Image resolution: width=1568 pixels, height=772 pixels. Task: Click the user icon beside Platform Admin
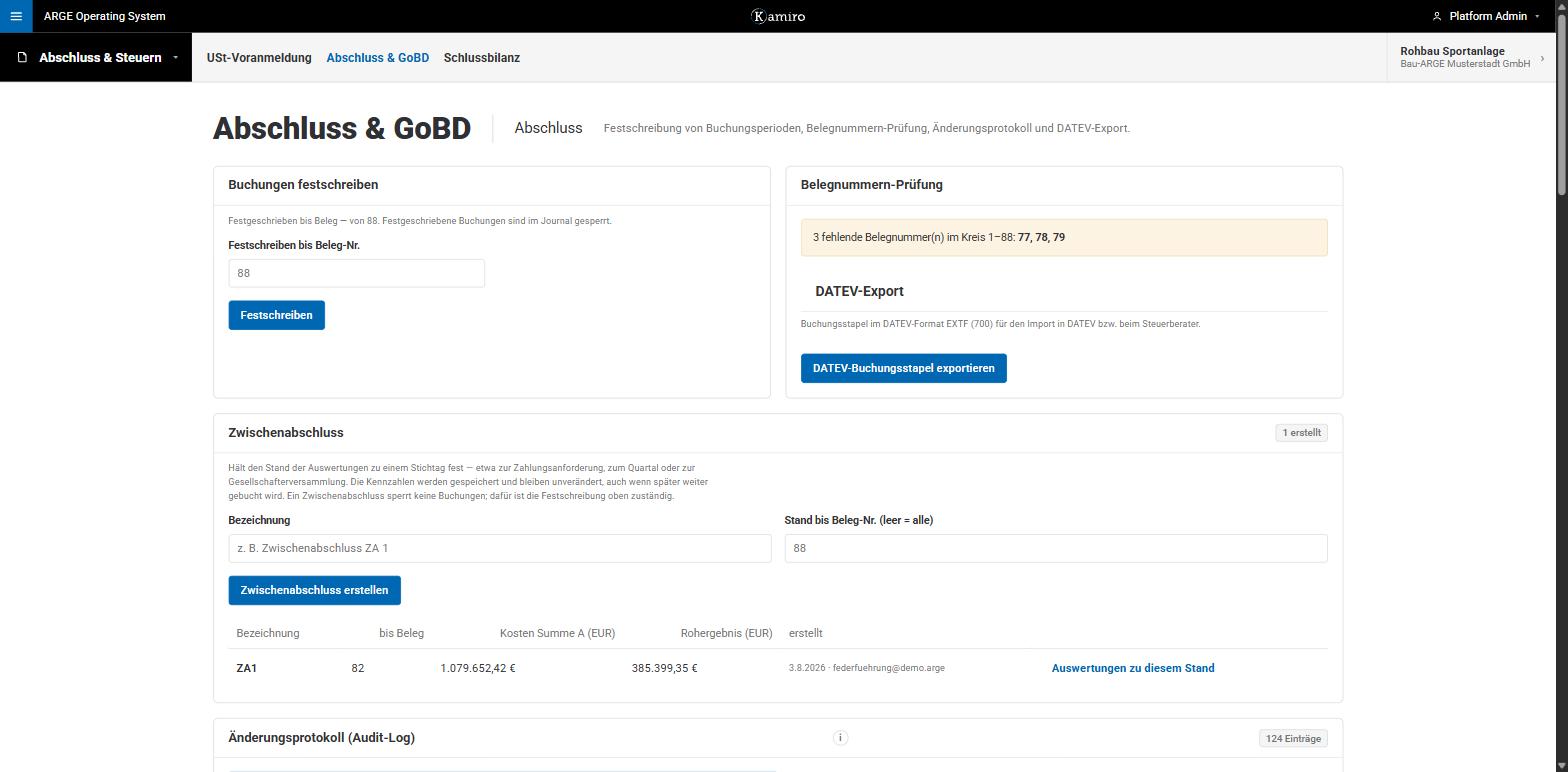[x=1437, y=16]
